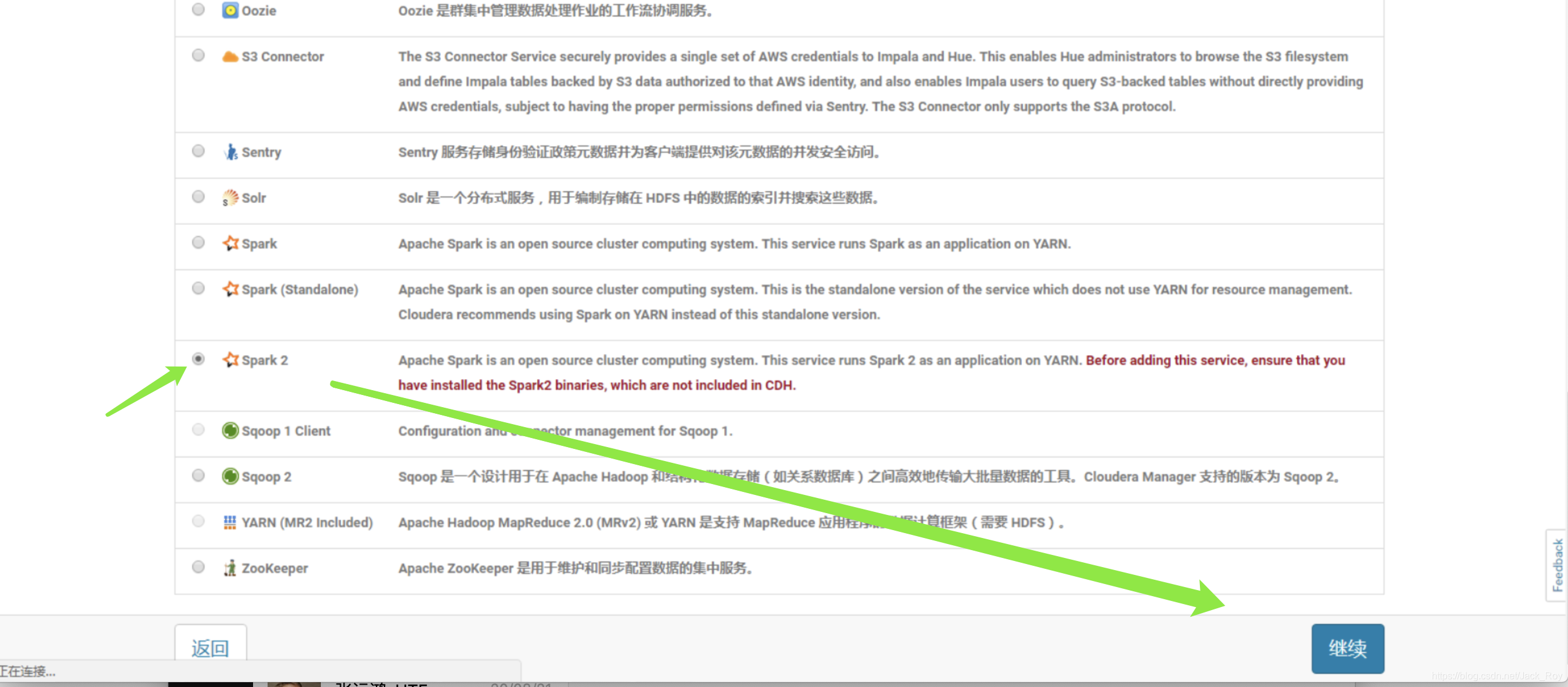
Task: Select the S3 Connector radio button
Action: click(199, 55)
